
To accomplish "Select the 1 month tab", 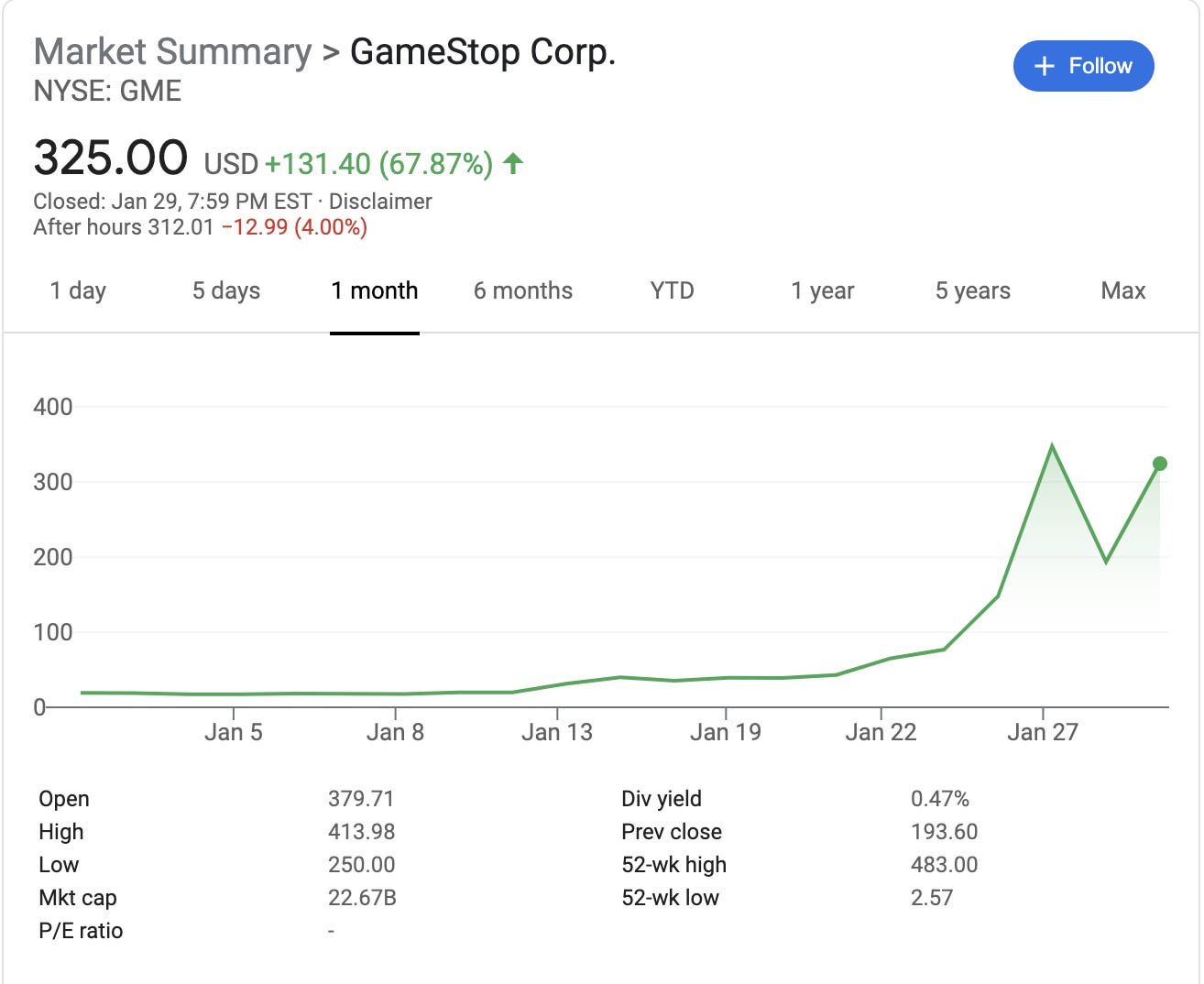I will coord(375,290).
